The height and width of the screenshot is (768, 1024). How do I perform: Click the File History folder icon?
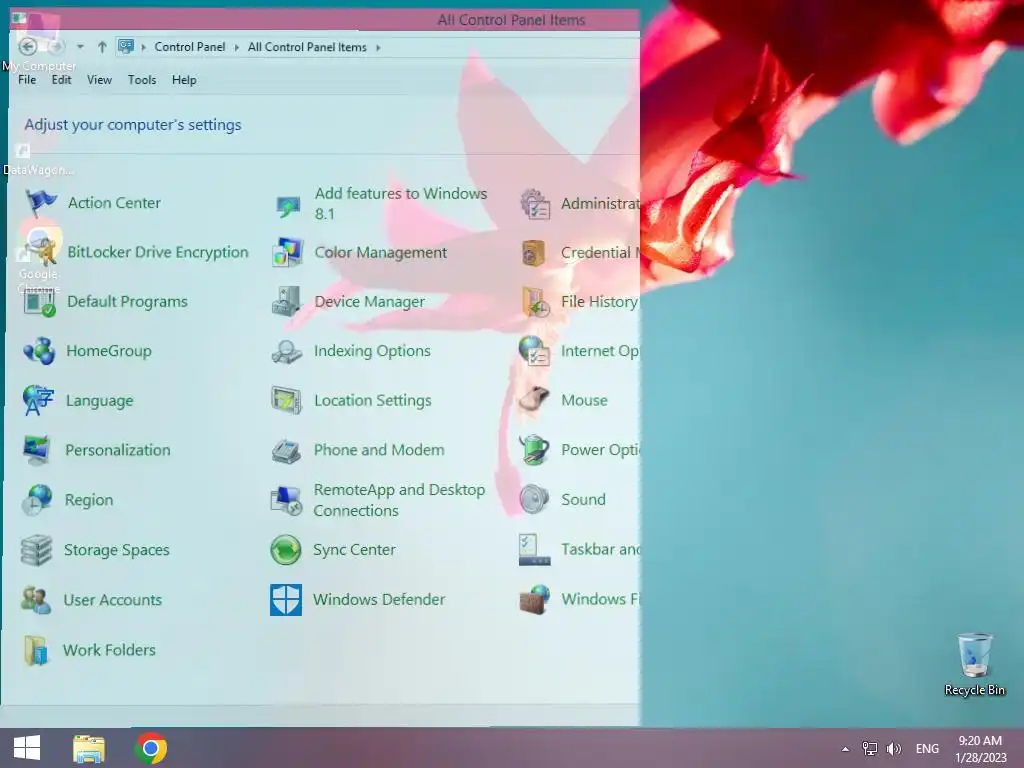[536, 302]
